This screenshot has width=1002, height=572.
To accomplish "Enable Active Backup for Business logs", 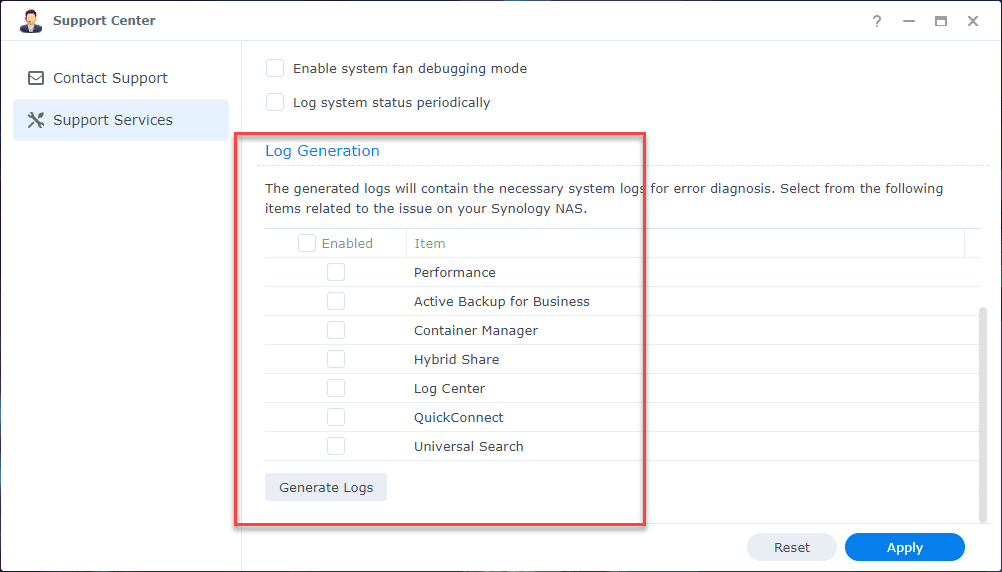I will 336,301.
